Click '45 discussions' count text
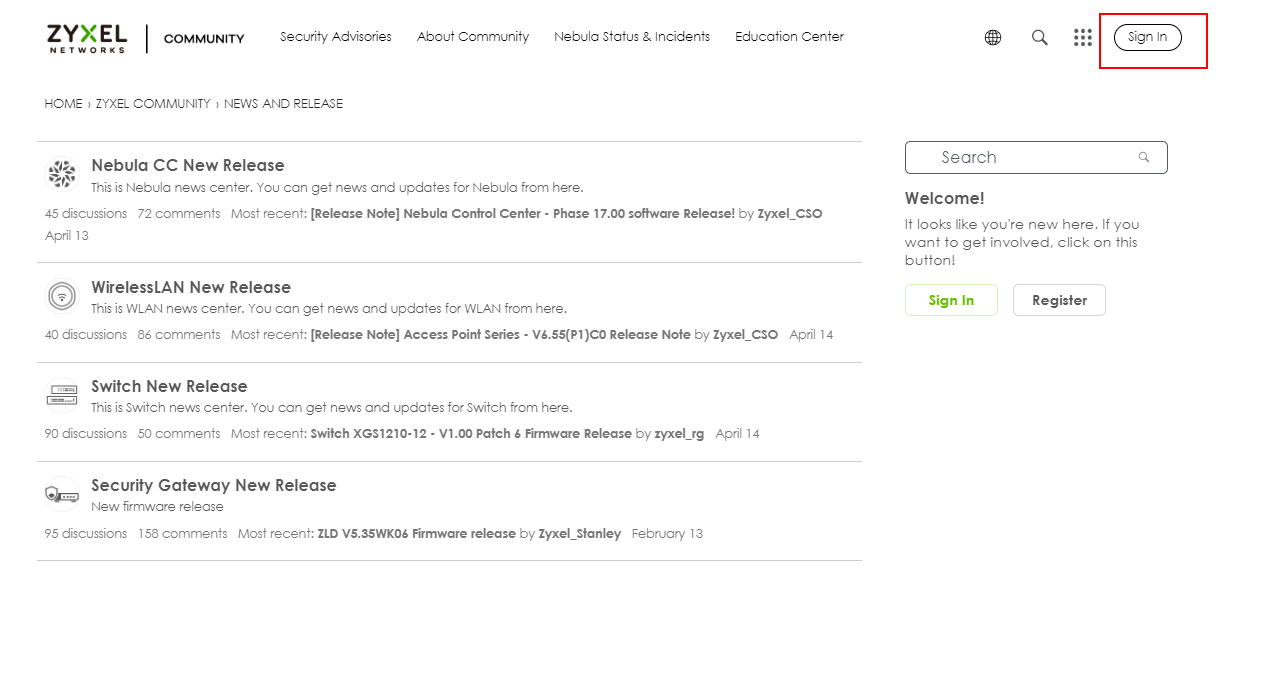This screenshot has height=674, width=1274. point(86,214)
